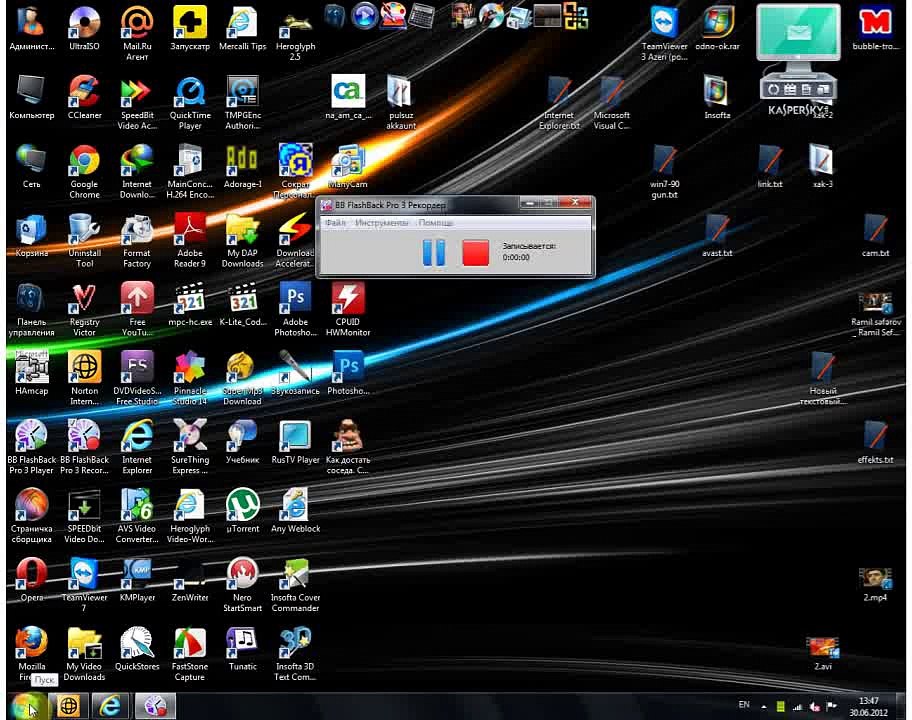
Task: Select the UltraISO desktop icon
Action: pos(84,28)
